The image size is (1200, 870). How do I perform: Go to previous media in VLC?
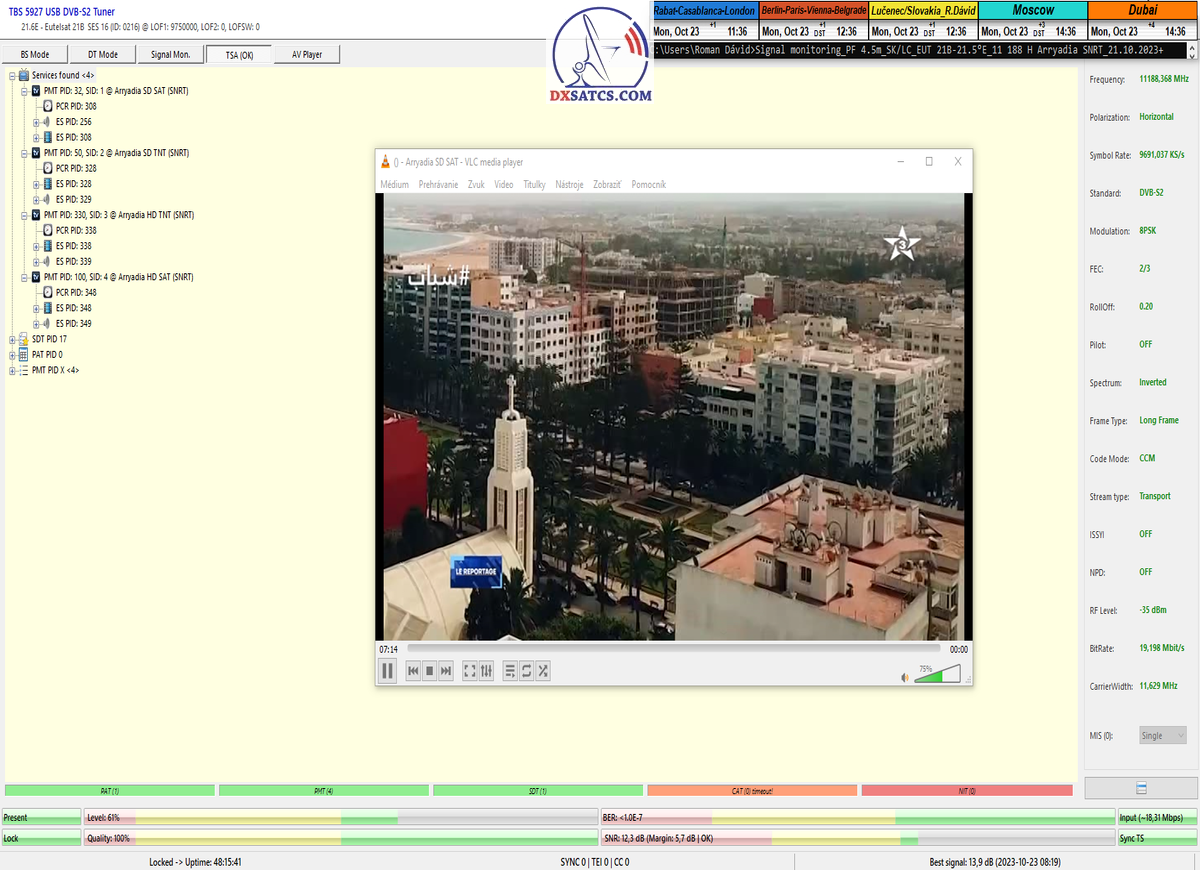412,671
